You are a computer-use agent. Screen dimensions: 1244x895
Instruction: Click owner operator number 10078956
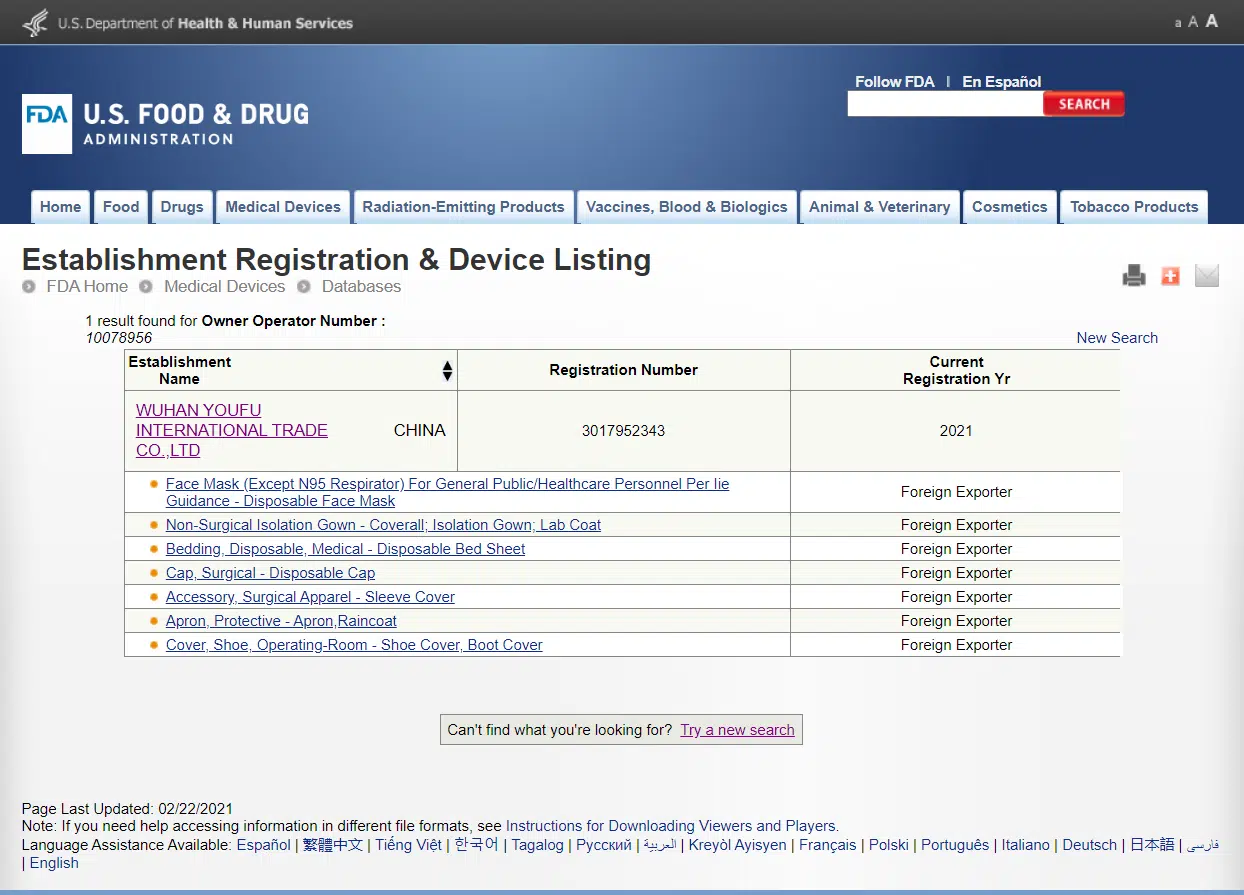pos(119,338)
